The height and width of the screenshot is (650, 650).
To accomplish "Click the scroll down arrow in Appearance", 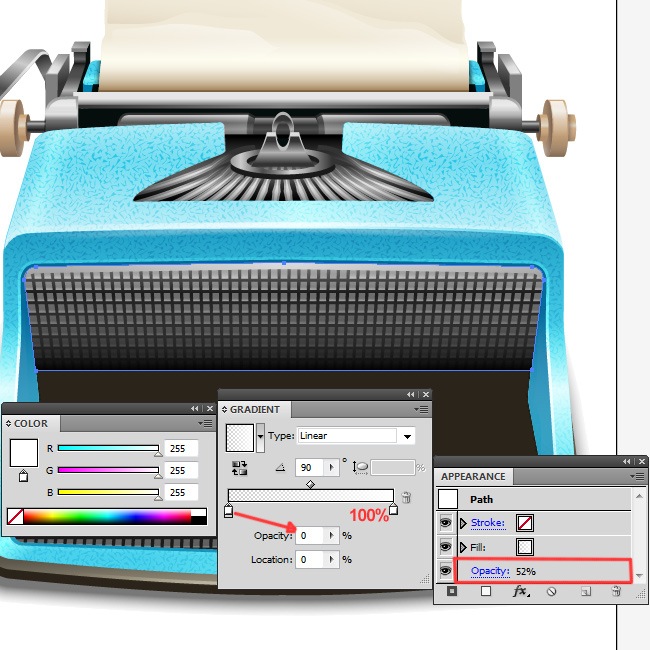I will point(639,575).
